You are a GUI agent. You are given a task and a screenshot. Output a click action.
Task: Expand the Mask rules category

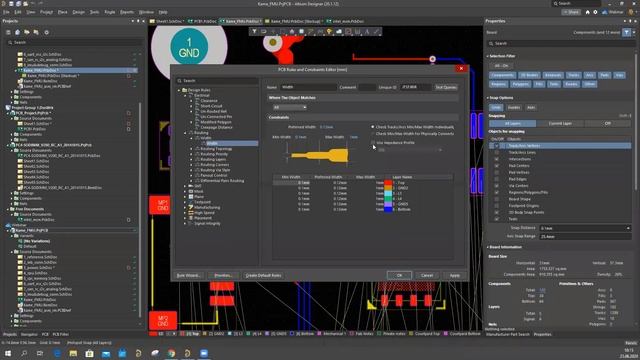[185, 191]
